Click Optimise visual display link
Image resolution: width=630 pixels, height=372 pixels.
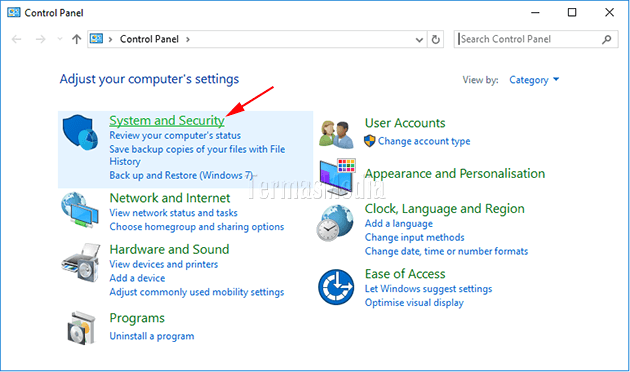tap(414, 303)
